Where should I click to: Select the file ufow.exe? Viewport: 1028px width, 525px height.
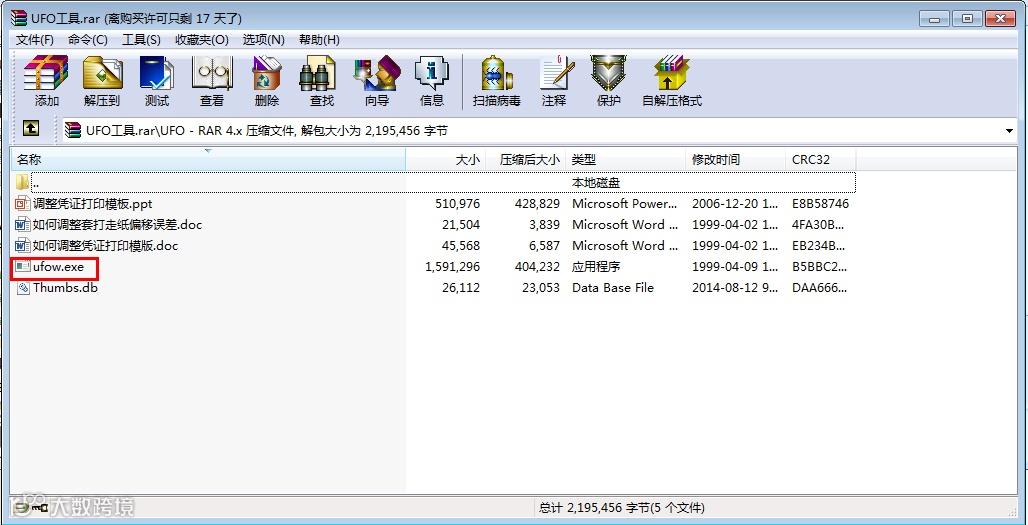[x=58, y=267]
